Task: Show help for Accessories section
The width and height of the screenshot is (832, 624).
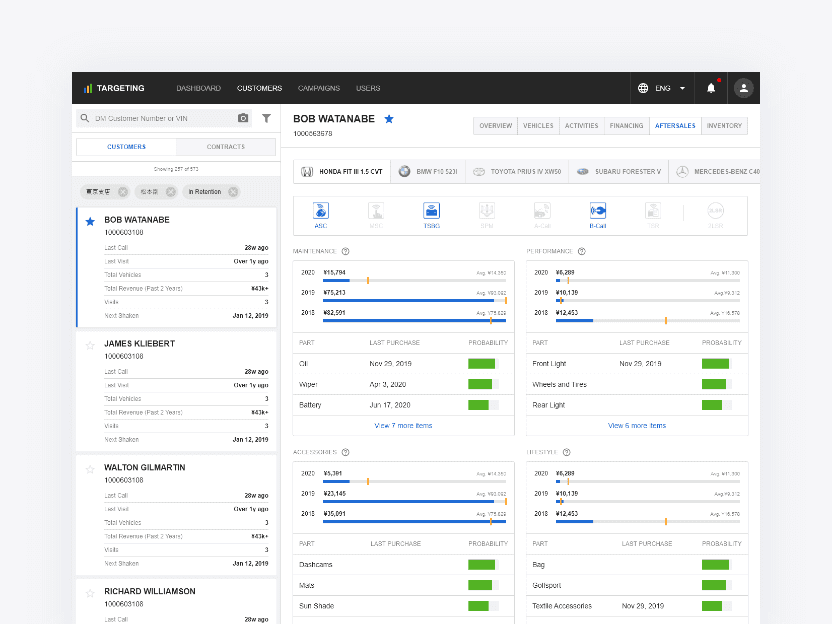Action: click(345, 452)
